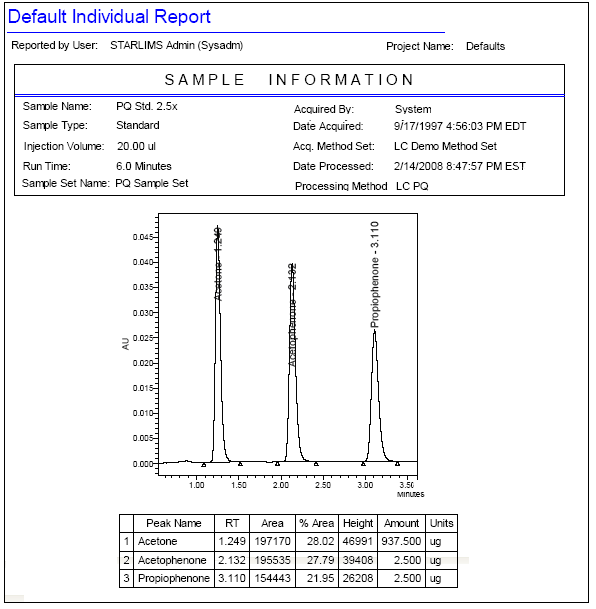Click the 'SAMPLE INFORMATION' header
Image resolution: width=596 pixels, height=609 pixels.
(x=289, y=80)
